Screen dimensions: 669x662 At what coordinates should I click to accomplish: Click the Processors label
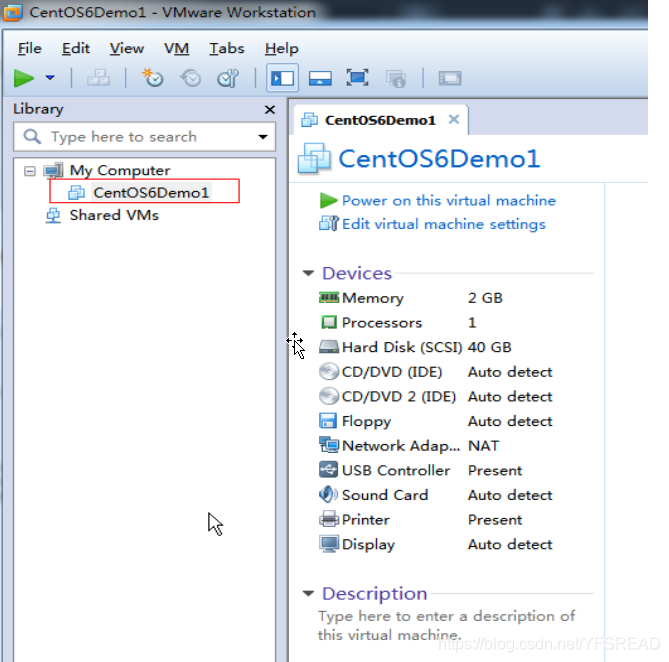(382, 322)
